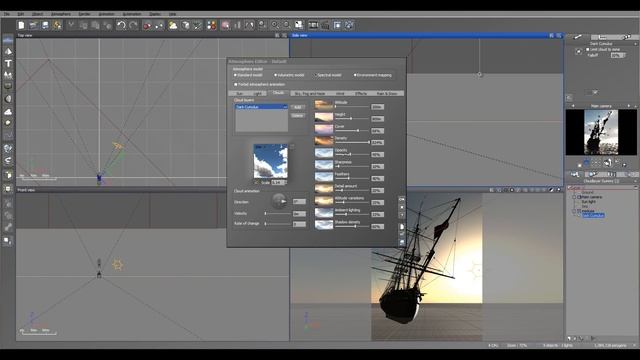Toggle Forbid atmosphere animation checkbox
This screenshot has width=640, height=360.
(x=236, y=84)
